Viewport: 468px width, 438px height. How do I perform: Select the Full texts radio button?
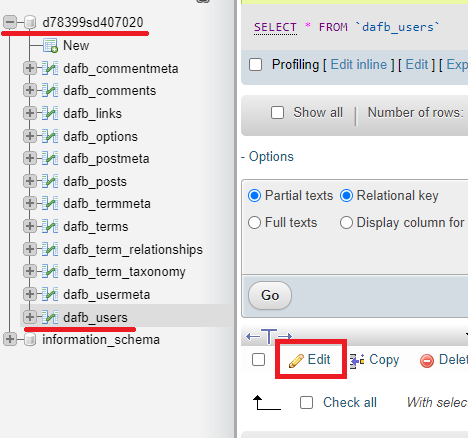[x=254, y=223]
